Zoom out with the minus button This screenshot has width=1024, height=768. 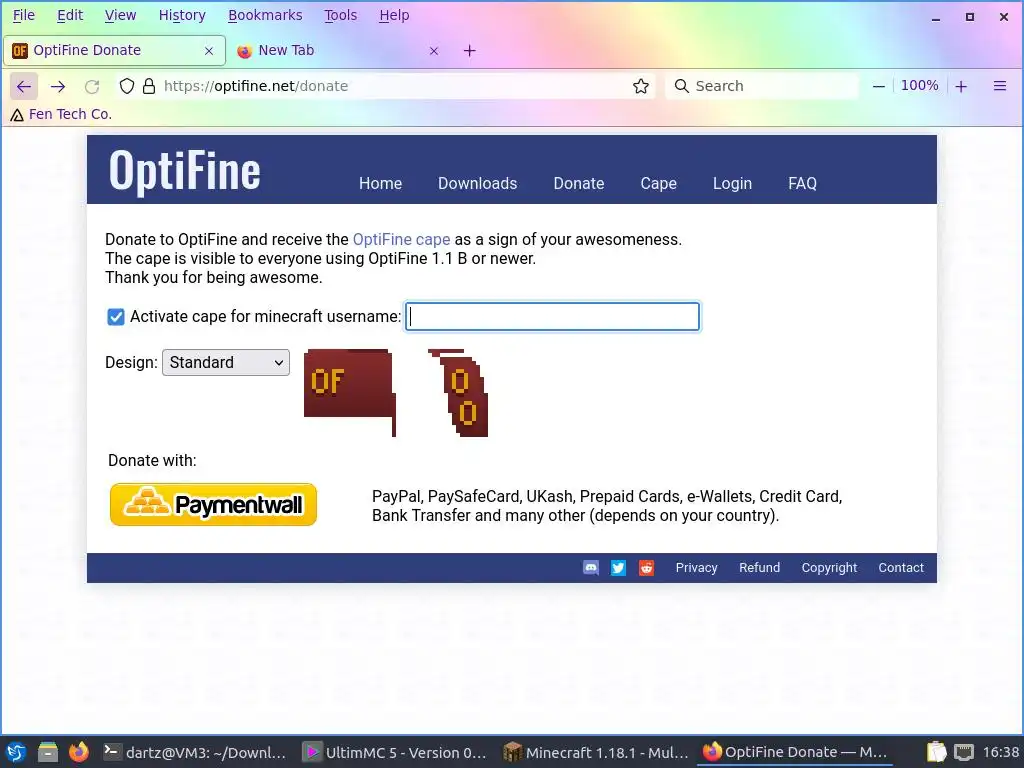(x=879, y=86)
